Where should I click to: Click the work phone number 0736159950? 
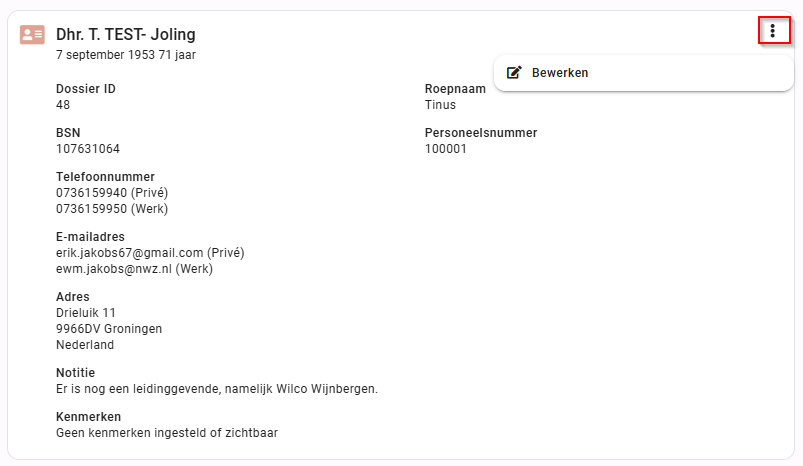pos(91,209)
